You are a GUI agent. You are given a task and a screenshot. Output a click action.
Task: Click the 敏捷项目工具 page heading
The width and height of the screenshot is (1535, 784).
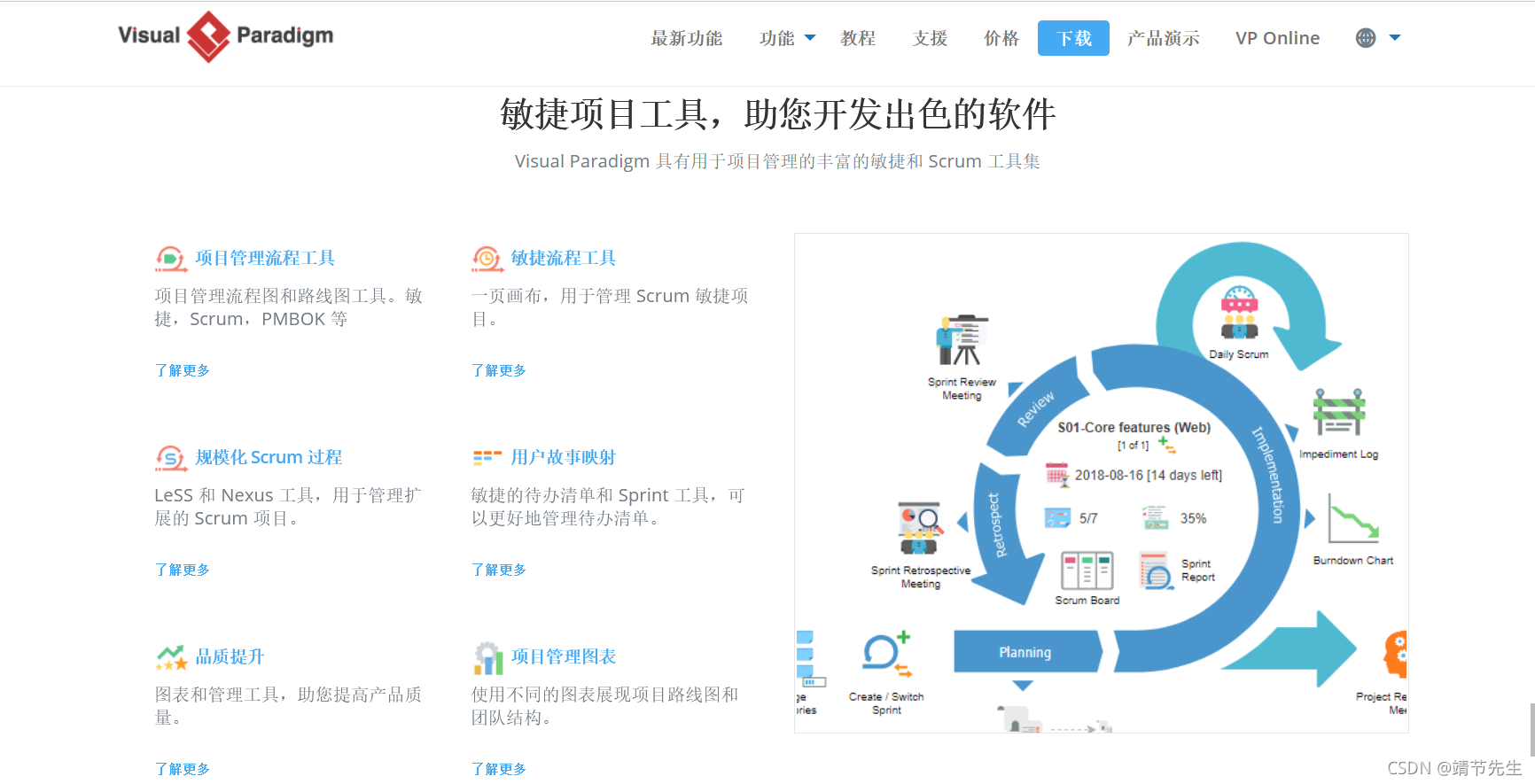coord(777,114)
